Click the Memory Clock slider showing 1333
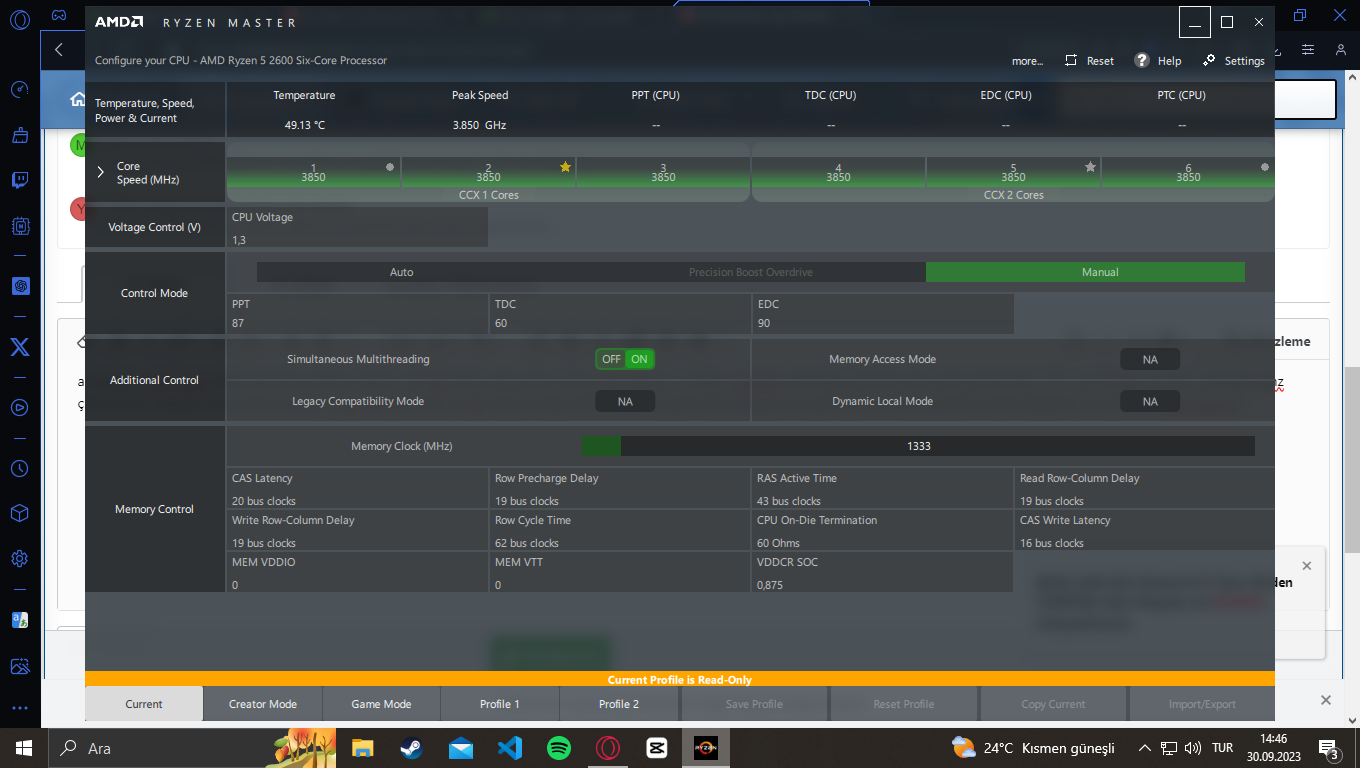This screenshot has width=1360, height=768. click(918, 446)
